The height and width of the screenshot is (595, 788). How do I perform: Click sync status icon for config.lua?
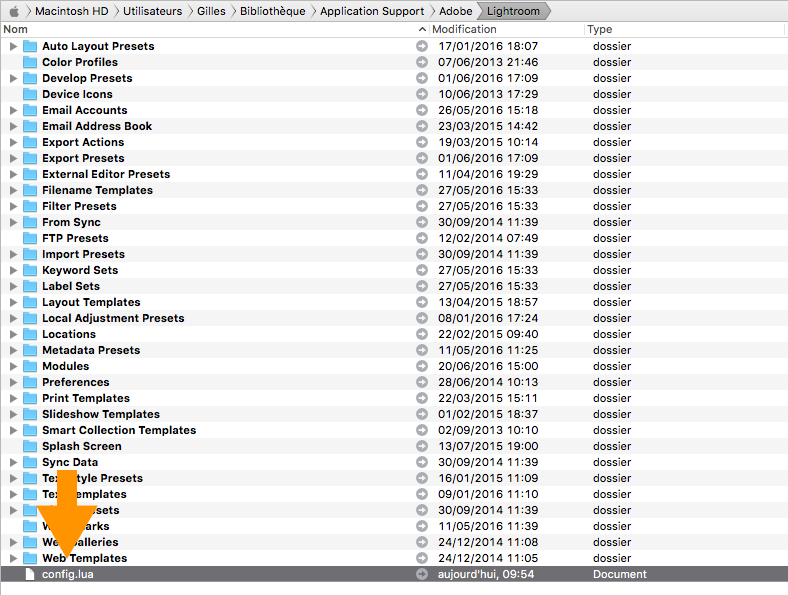[422, 574]
